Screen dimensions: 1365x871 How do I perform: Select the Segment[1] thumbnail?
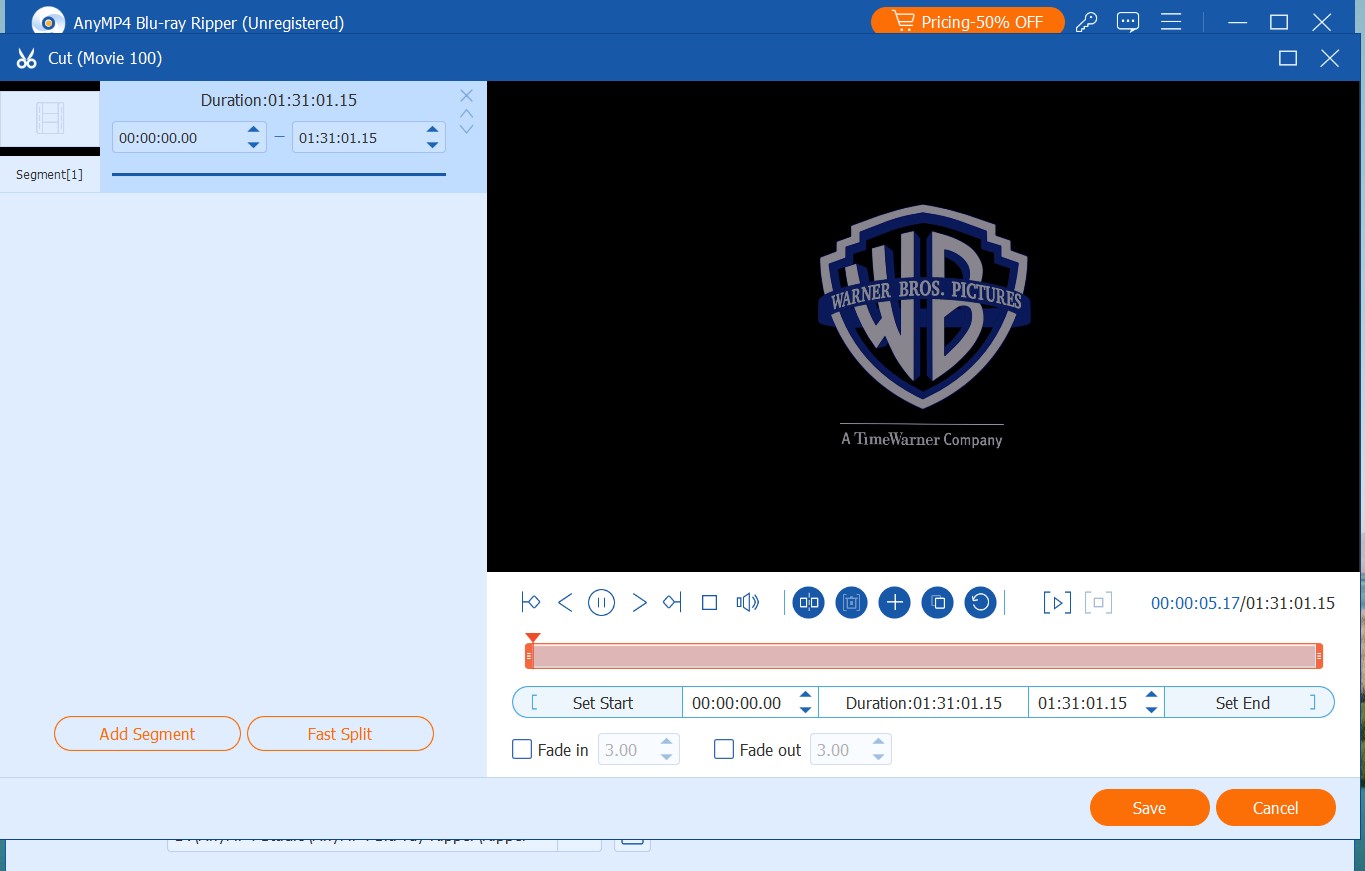pyautogui.click(x=50, y=118)
